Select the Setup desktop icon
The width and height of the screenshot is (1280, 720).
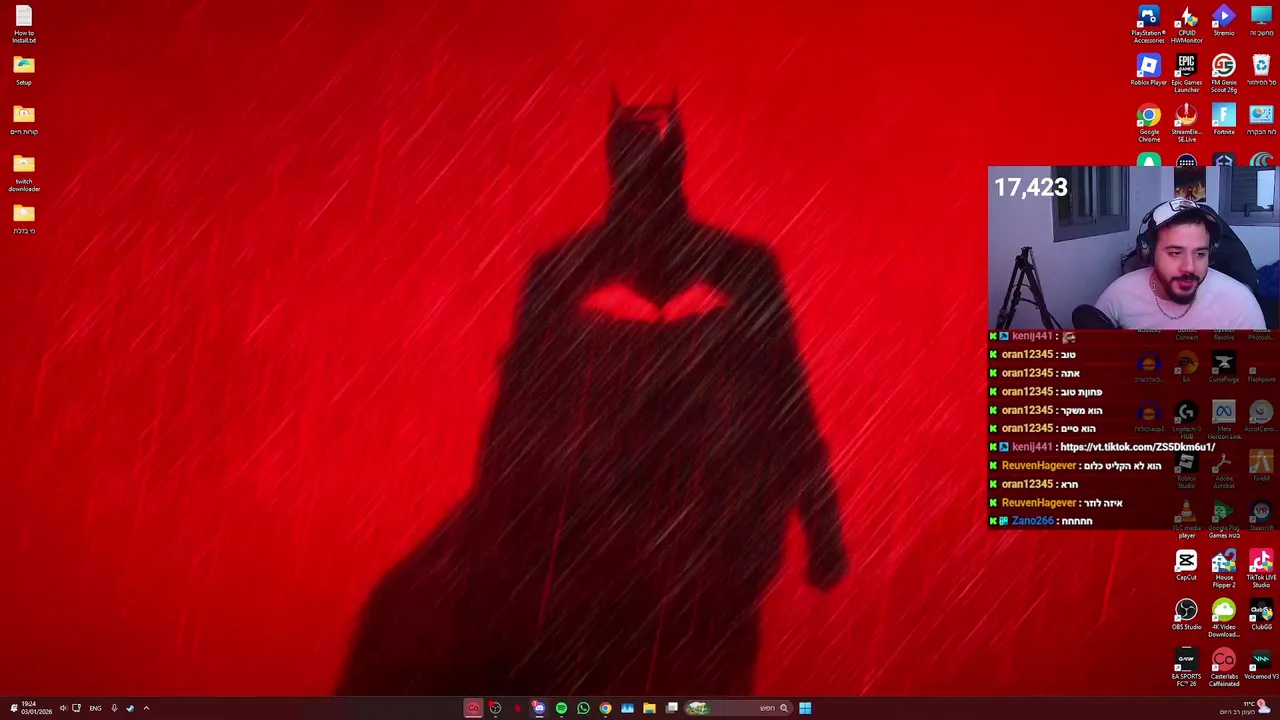point(24,71)
